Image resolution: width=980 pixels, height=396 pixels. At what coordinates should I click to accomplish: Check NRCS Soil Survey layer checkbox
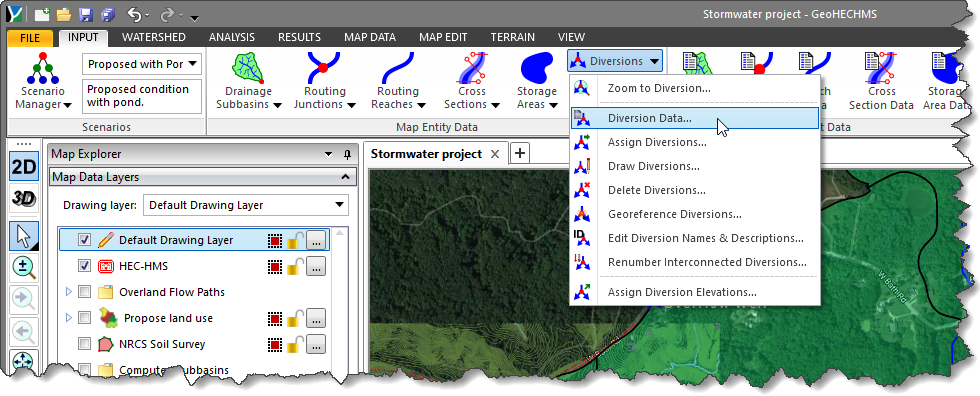pos(84,345)
